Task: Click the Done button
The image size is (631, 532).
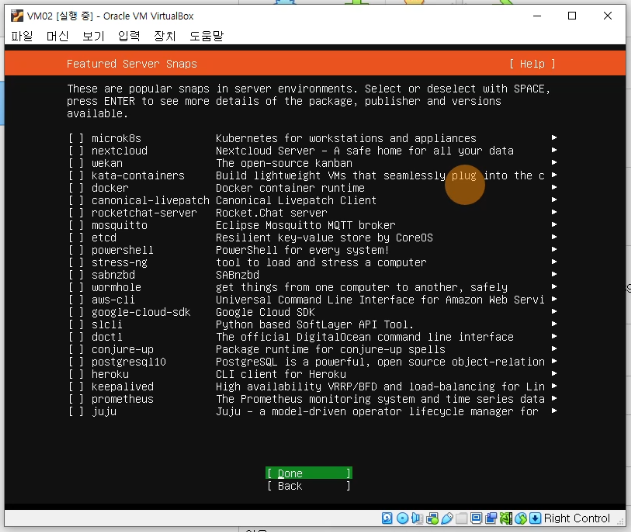Action: pyautogui.click(x=309, y=473)
